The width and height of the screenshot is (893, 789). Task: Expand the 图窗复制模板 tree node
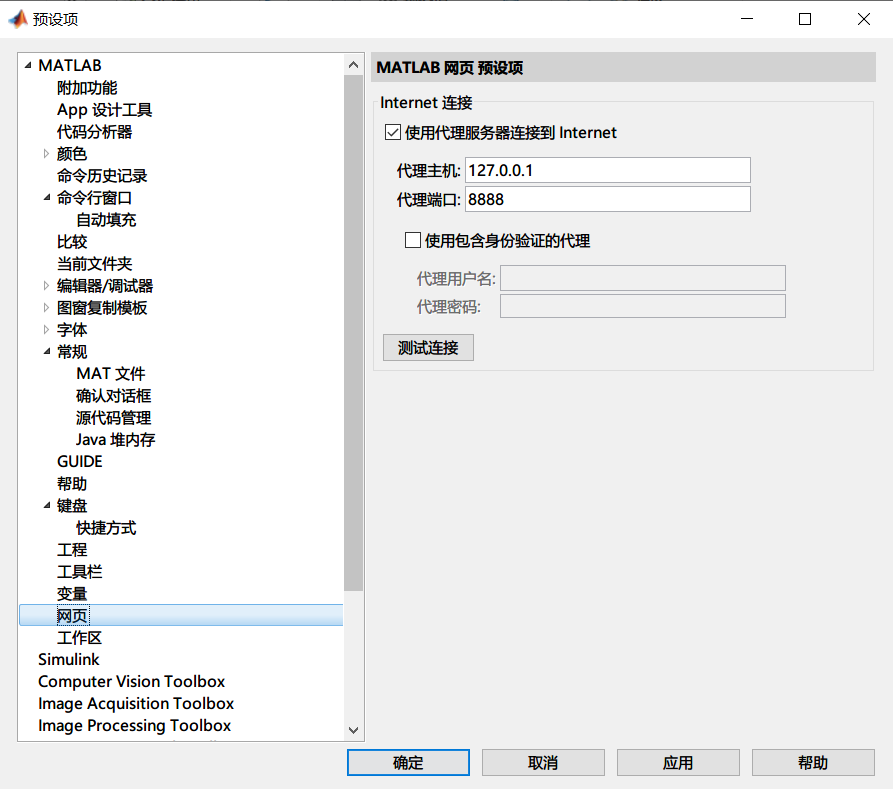46,307
